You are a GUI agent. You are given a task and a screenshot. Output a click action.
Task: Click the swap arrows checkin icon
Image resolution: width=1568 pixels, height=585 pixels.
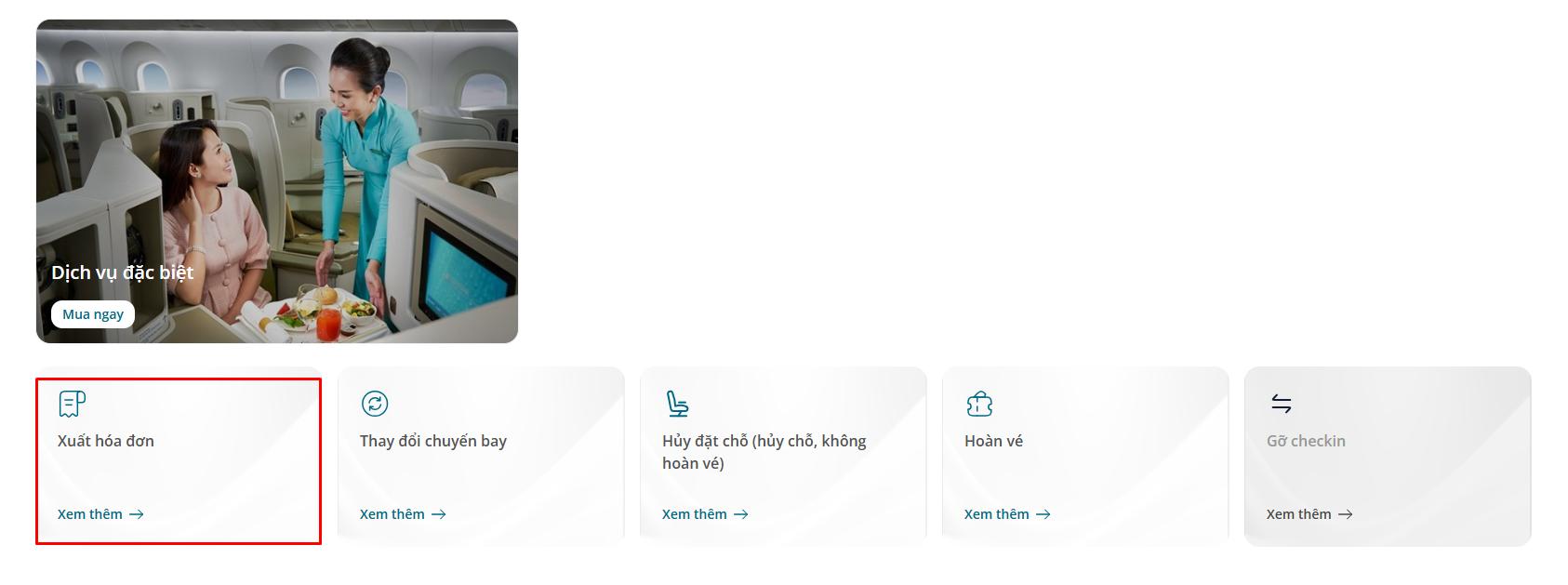(x=1281, y=404)
